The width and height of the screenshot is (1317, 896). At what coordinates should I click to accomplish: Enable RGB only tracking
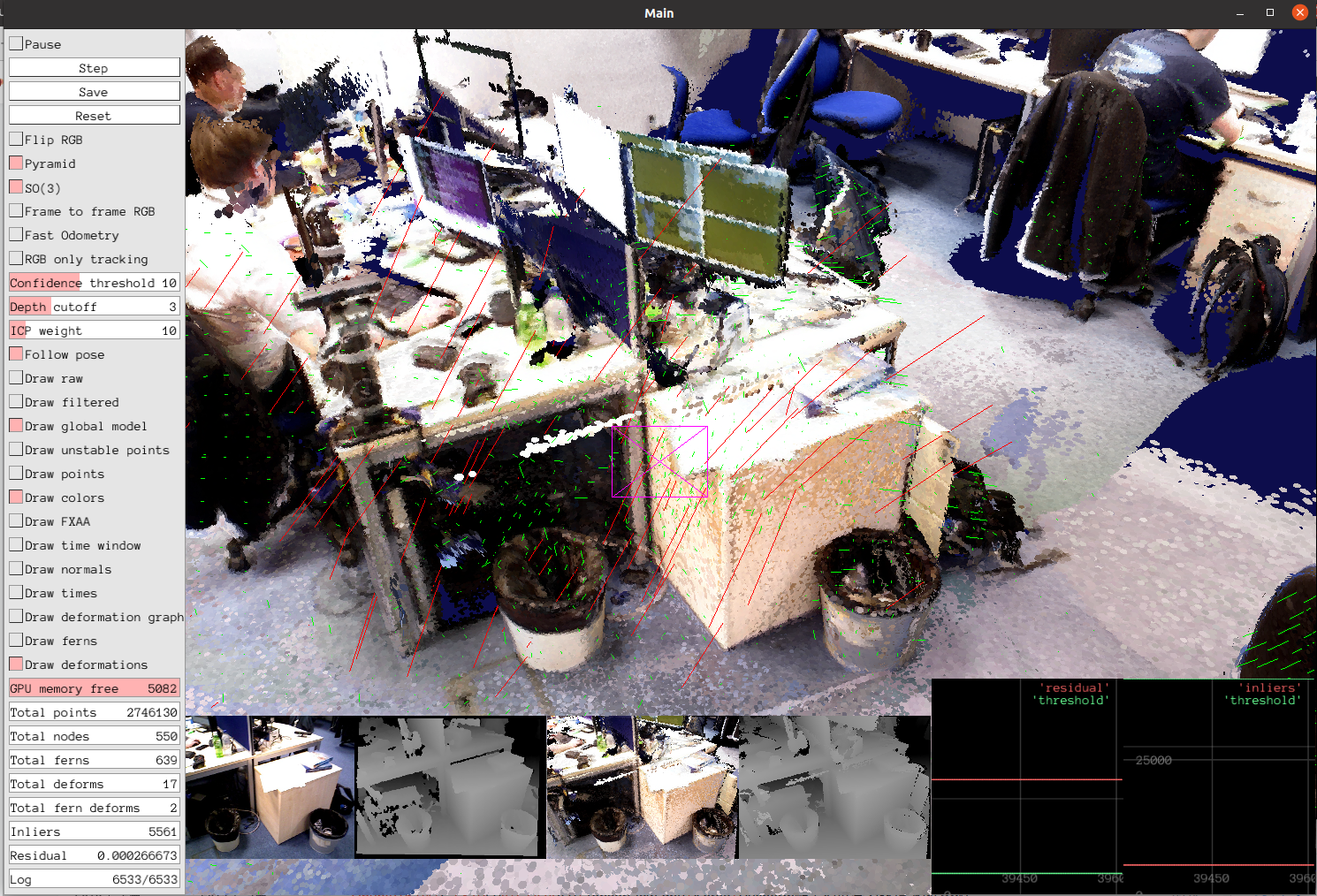click(x=15, y=258)
